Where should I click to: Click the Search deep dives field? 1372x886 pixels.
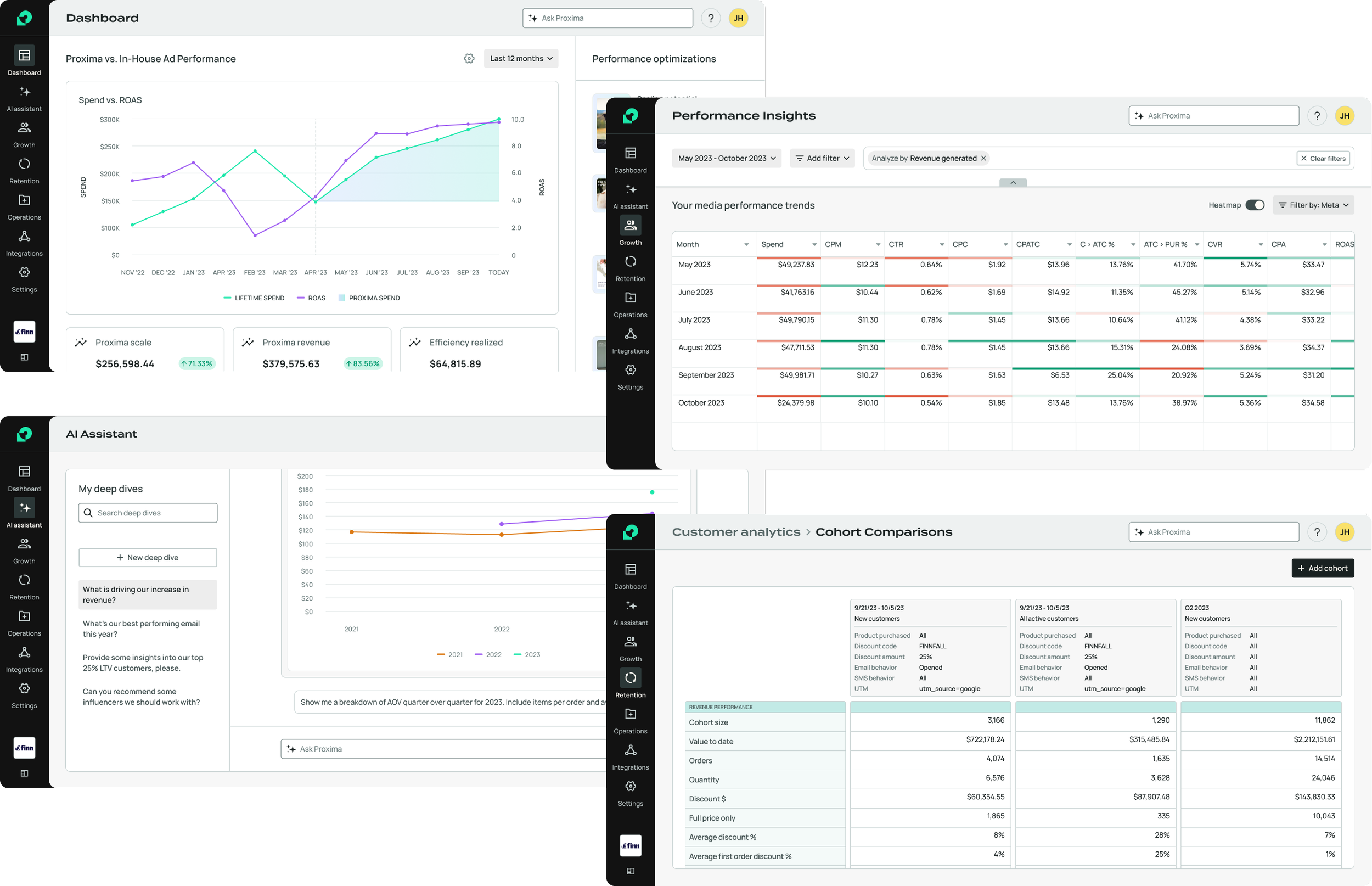[148, 513]
